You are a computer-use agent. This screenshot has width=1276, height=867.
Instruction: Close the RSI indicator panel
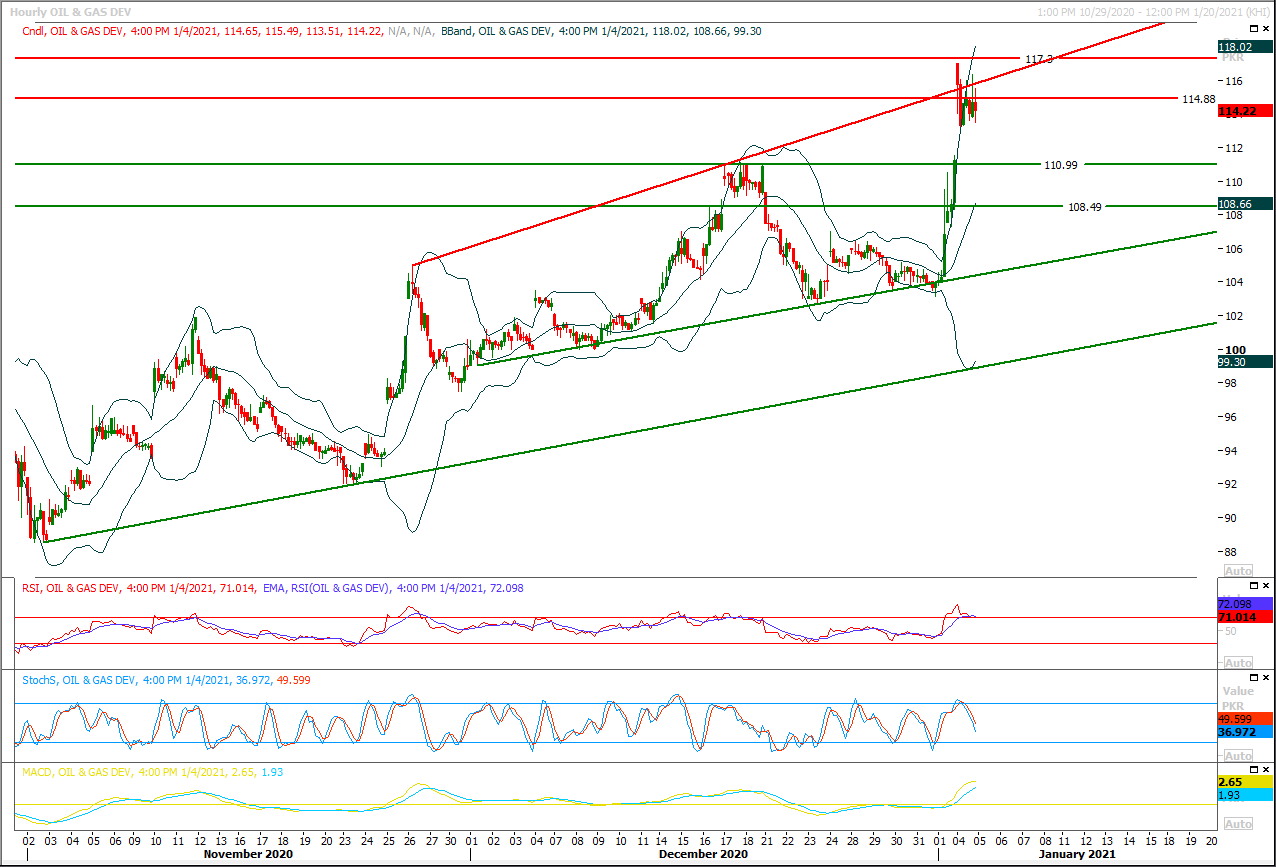1267,585
